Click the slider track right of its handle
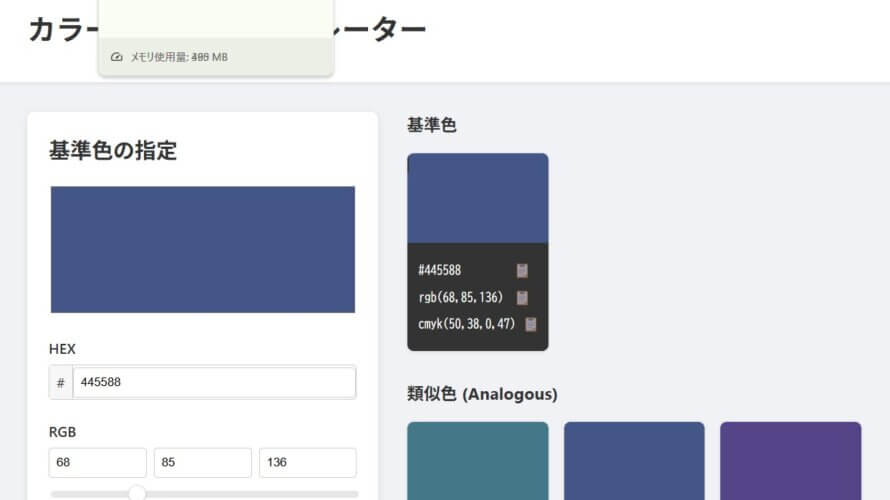 pos(250,494)
